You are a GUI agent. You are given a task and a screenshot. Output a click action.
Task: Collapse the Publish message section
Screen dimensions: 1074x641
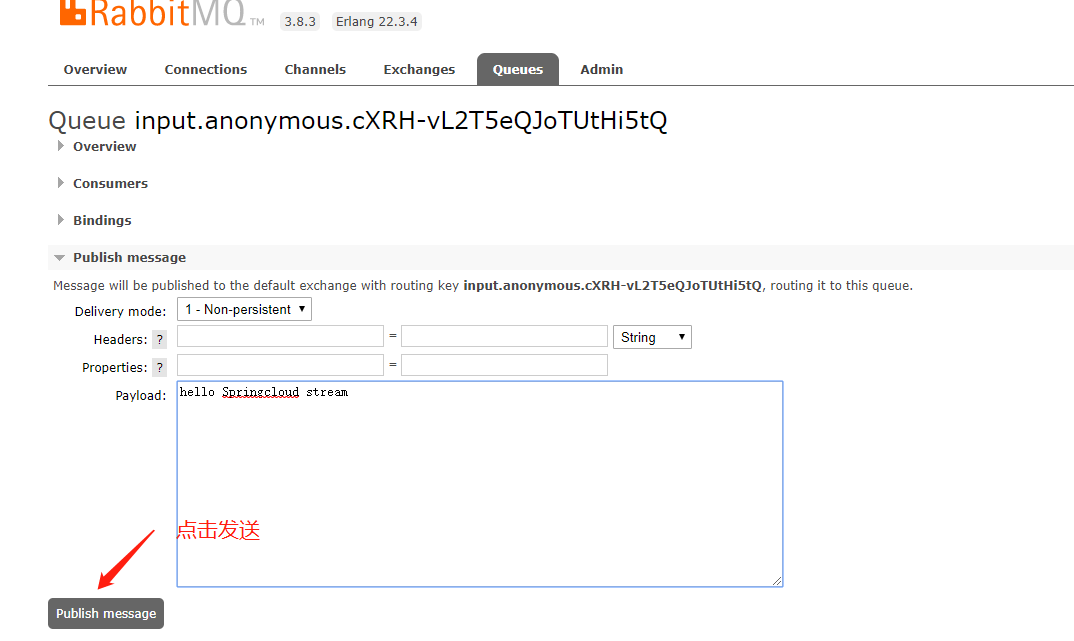click(x=129, y=257)
